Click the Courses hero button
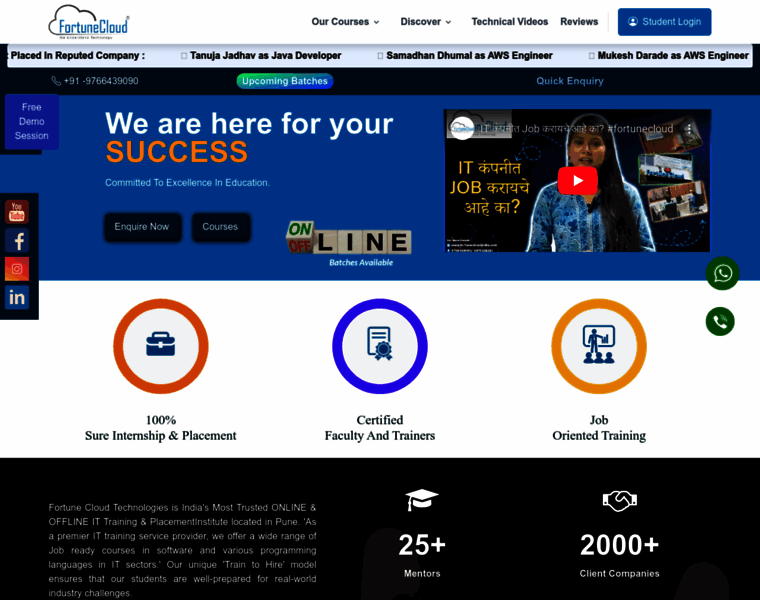The height and width of the screenshot is (600, 760). click(x=221, y=227)
